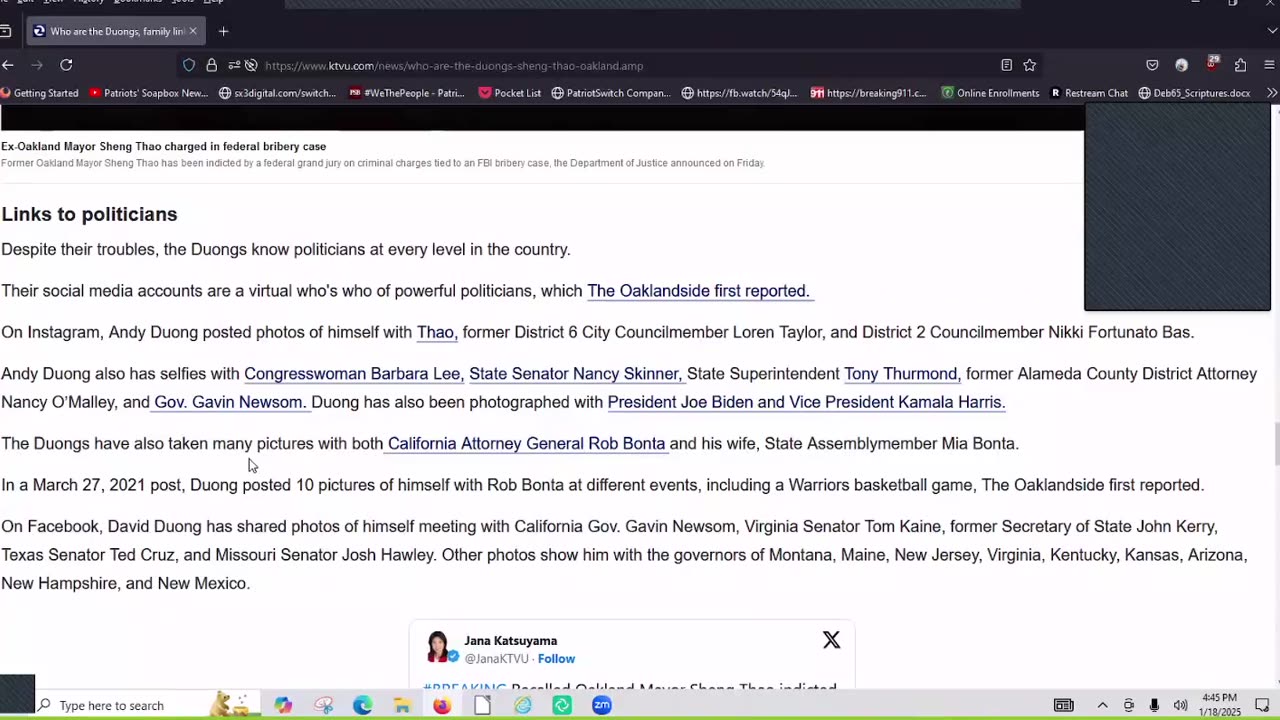Click the dark video overlay thumbnail
Image resolution: width=1280 pixels, height=720 pixels.
[x=1177, y=207]
